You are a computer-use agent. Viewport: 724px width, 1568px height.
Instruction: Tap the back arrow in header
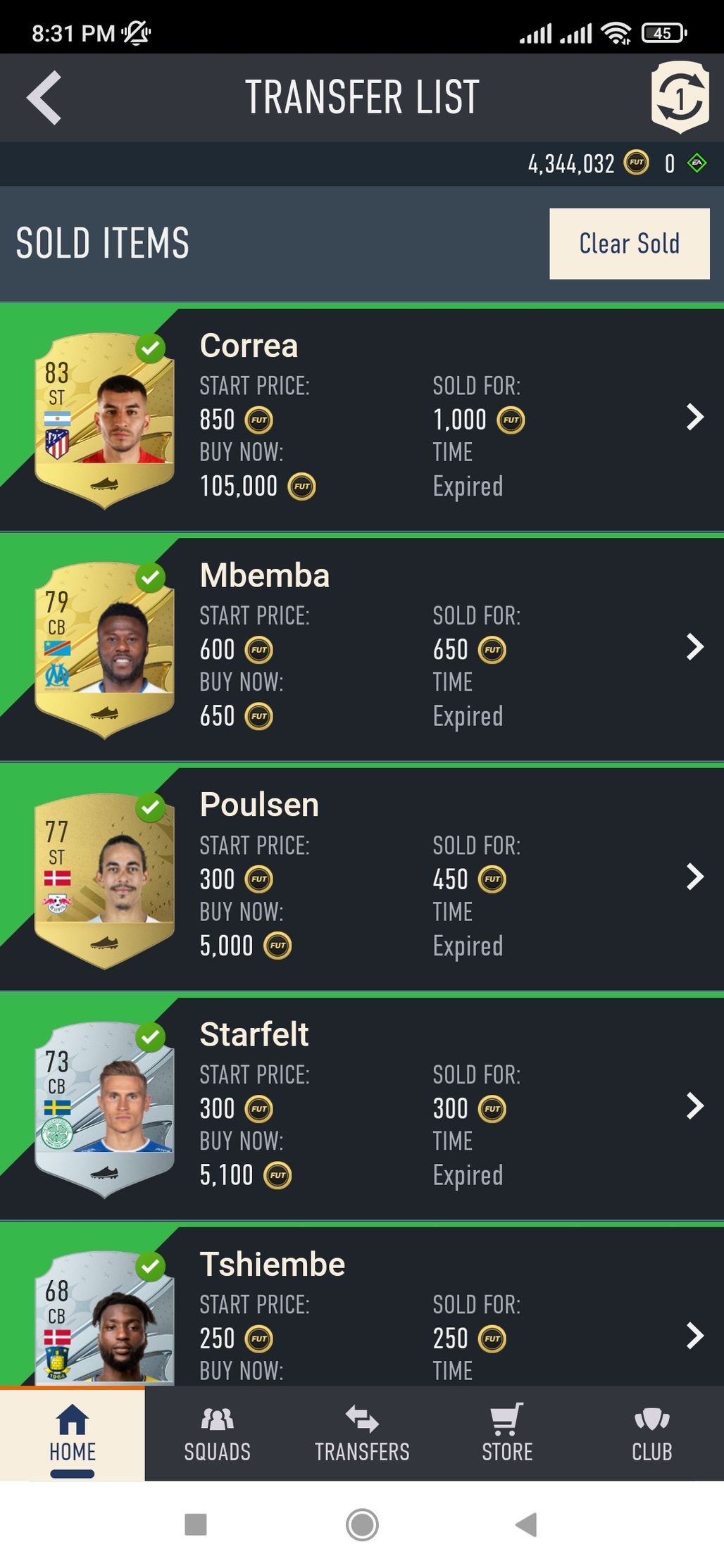[x=44, y=98]
